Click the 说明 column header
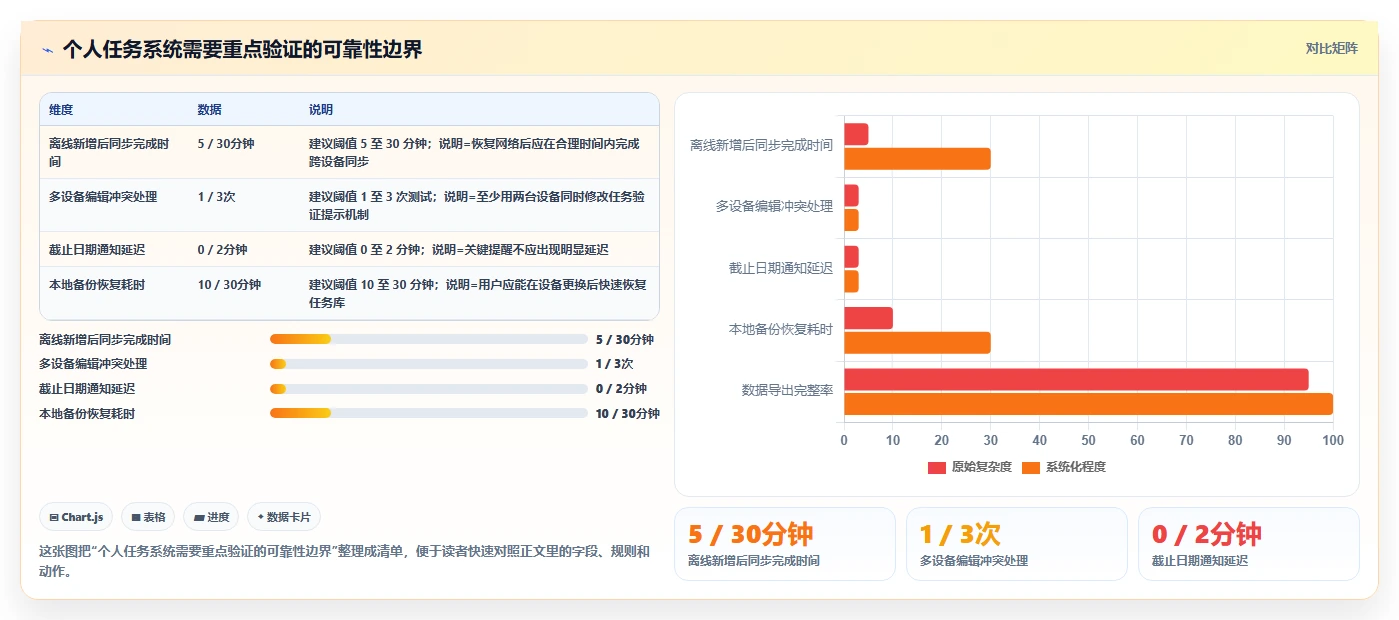Viewport: 1399px width, 620px height. click(x=321, y=110)
